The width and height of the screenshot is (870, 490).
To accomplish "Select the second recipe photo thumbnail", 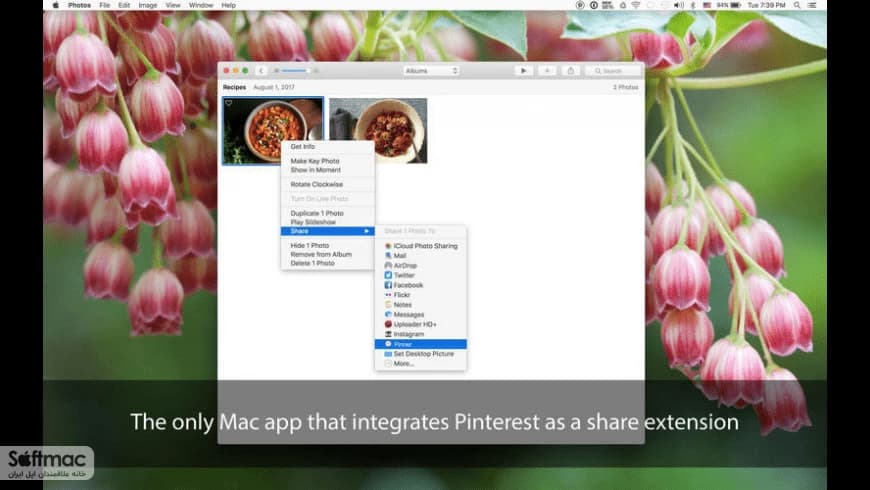I will (x=378, y=131).
